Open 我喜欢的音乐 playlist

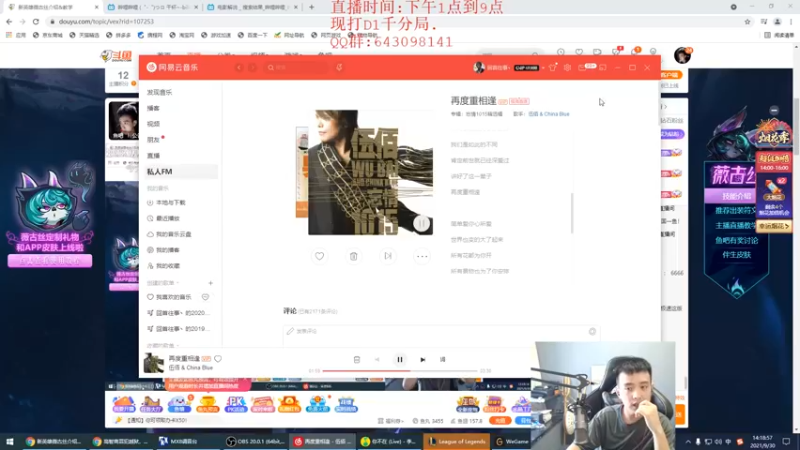(173, 297)
